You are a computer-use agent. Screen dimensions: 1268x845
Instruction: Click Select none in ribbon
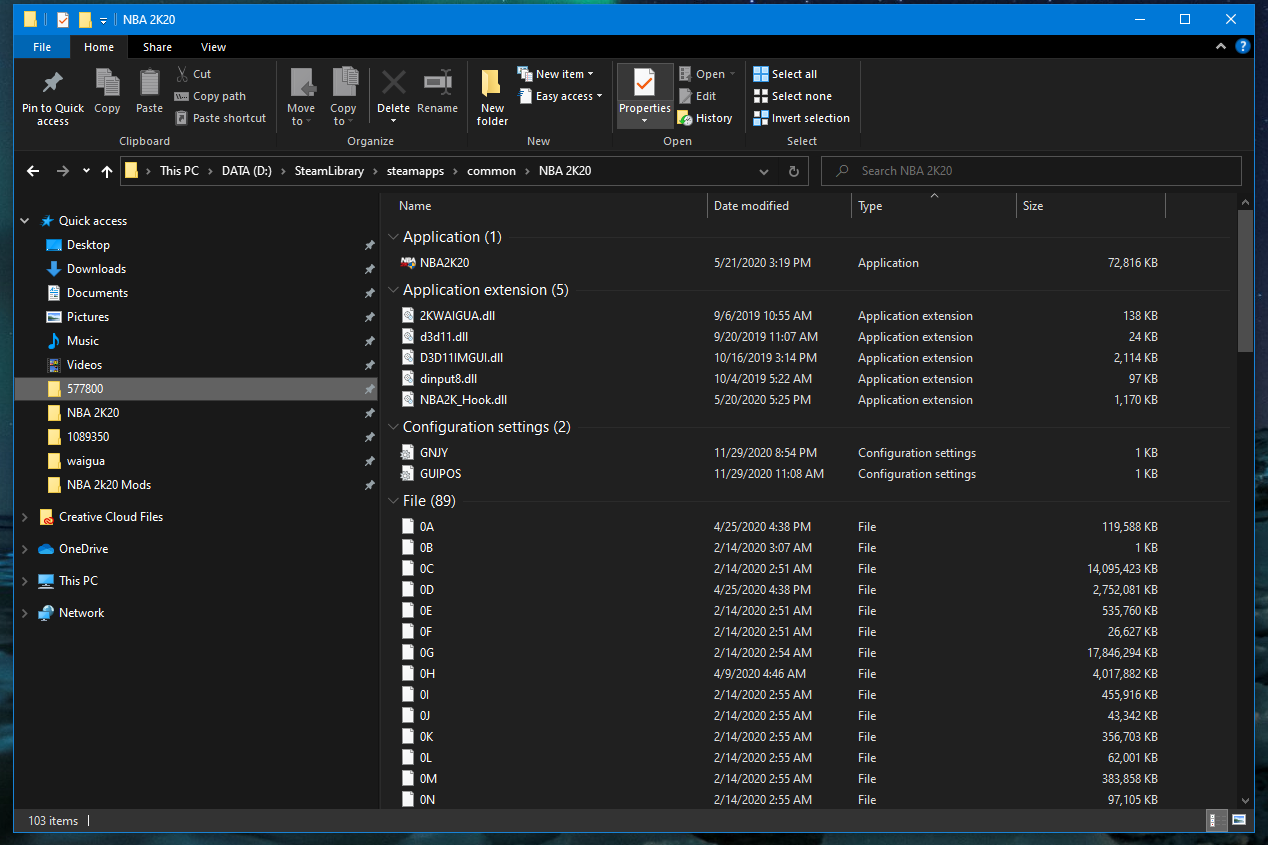pyautogui.click(x=792, y=96)
